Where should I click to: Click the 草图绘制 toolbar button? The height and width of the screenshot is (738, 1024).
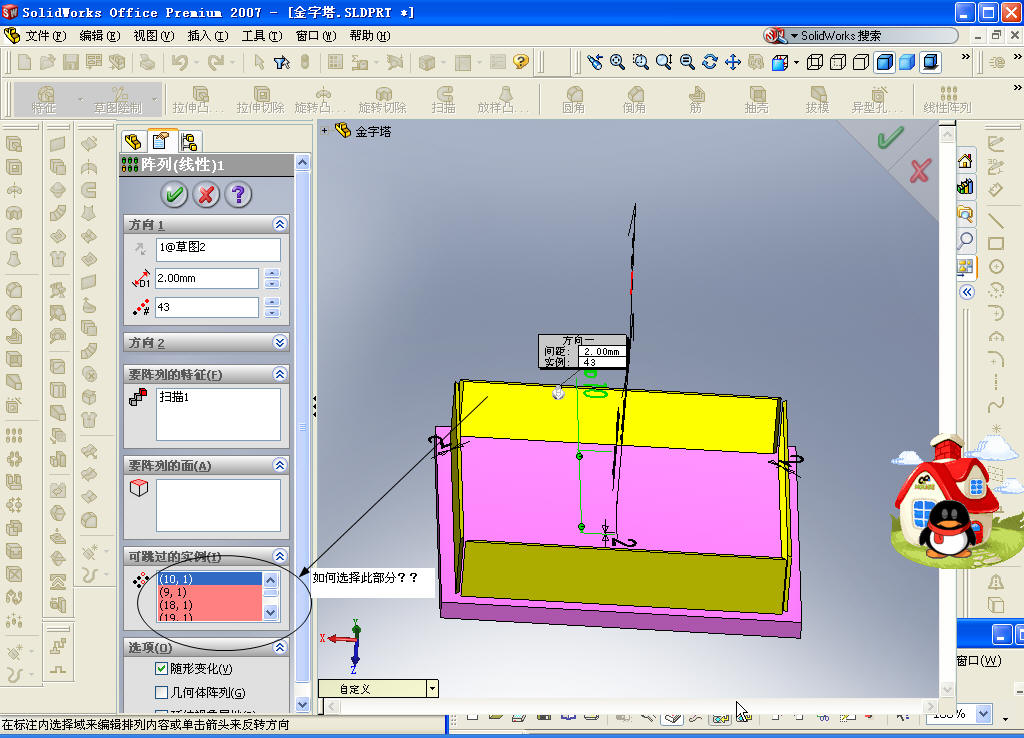118,99
